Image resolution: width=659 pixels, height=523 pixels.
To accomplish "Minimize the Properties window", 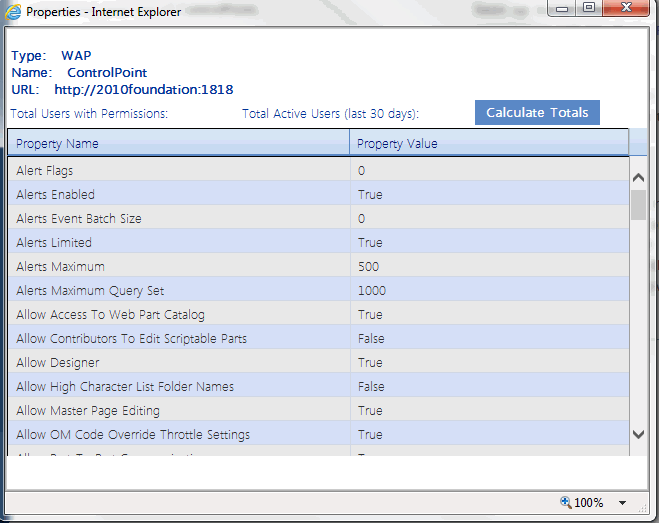I will click(x=562, y=8).
